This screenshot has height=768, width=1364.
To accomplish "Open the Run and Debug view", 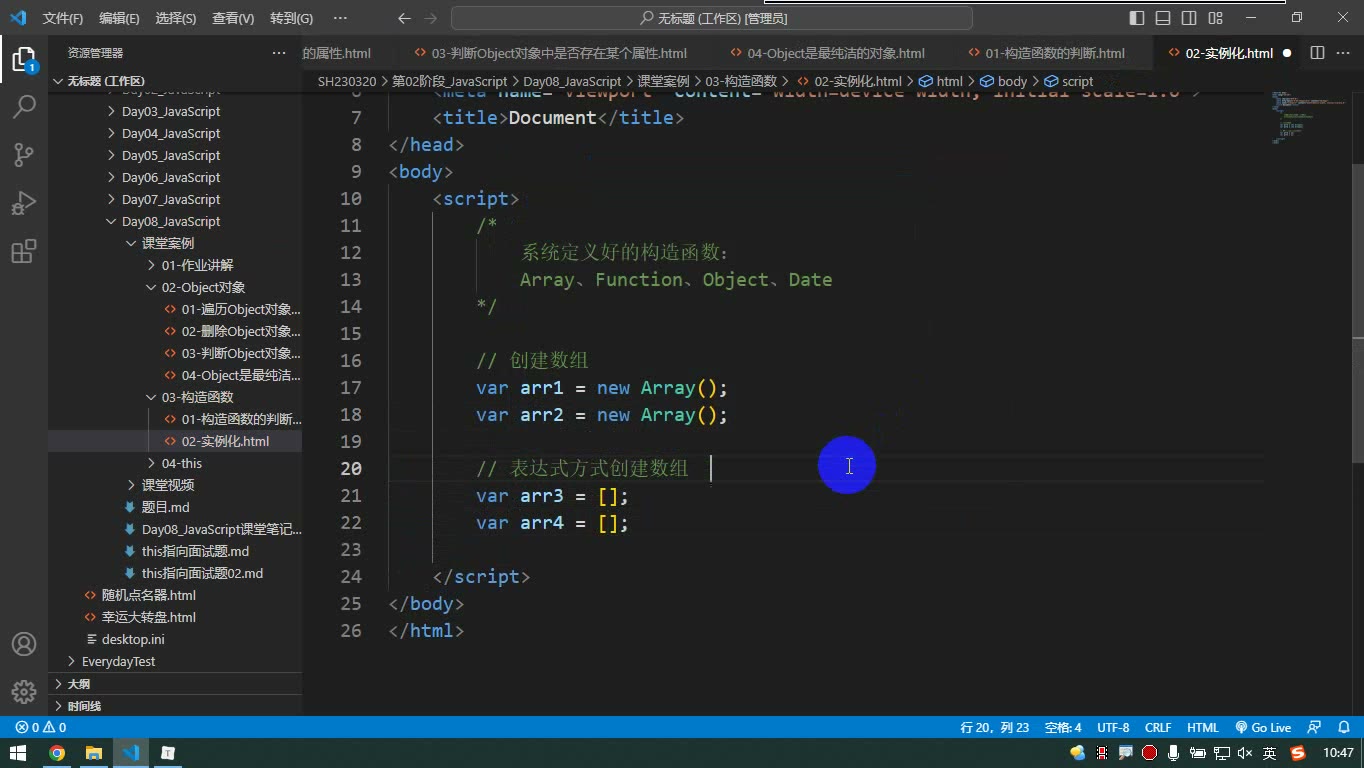I will (24, 203).
